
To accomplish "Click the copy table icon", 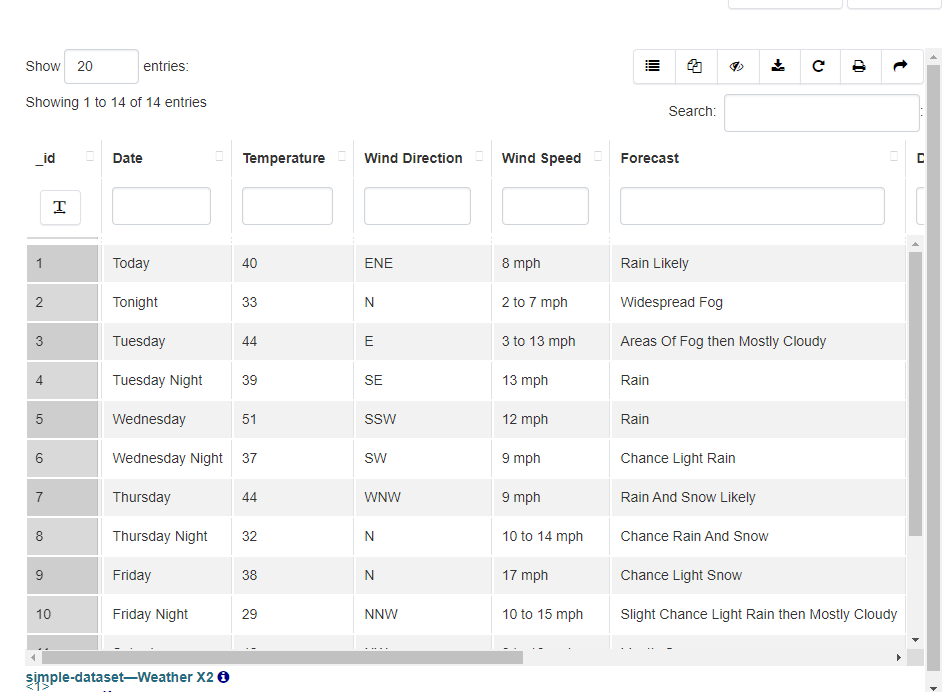I will [x=695, y=66].
